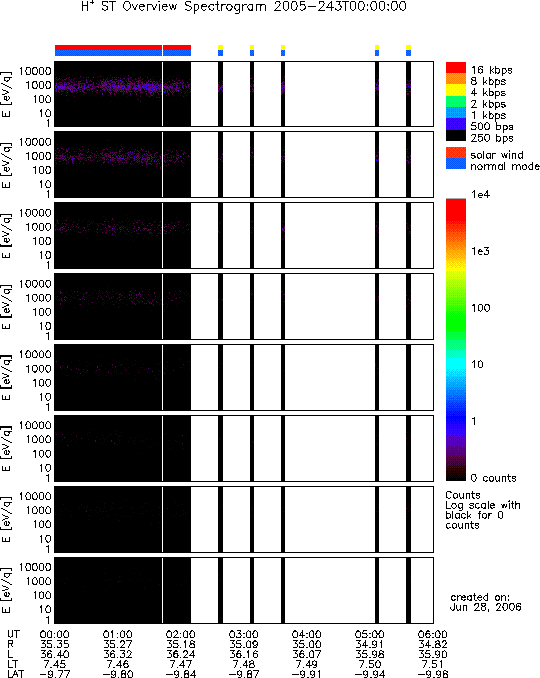The height and width of the screenshot is (678, 540).
Task: Click the UT tick label '02:00'
Action: click(181, 634)
